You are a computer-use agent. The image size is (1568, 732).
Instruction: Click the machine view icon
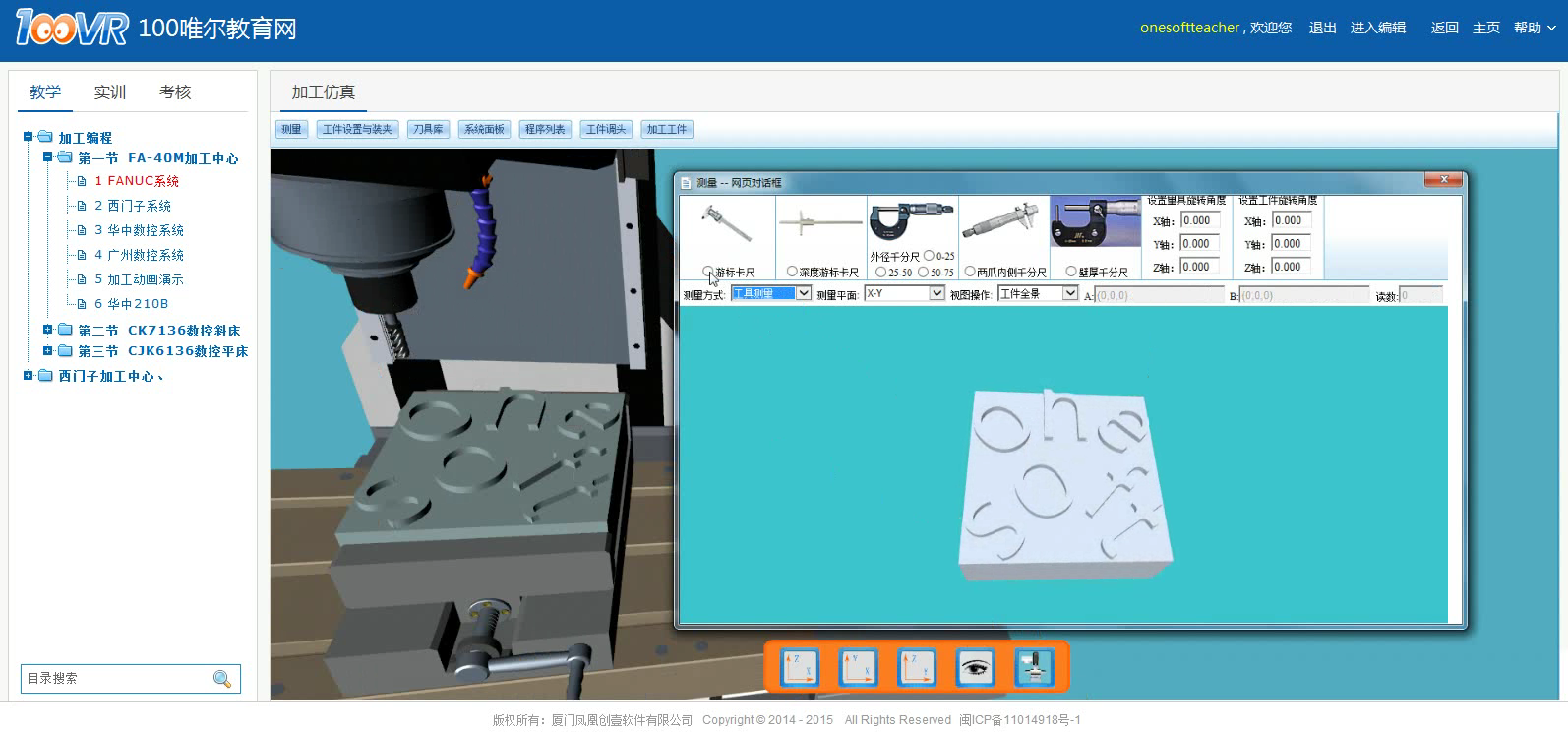click(x=1033, y=668)
